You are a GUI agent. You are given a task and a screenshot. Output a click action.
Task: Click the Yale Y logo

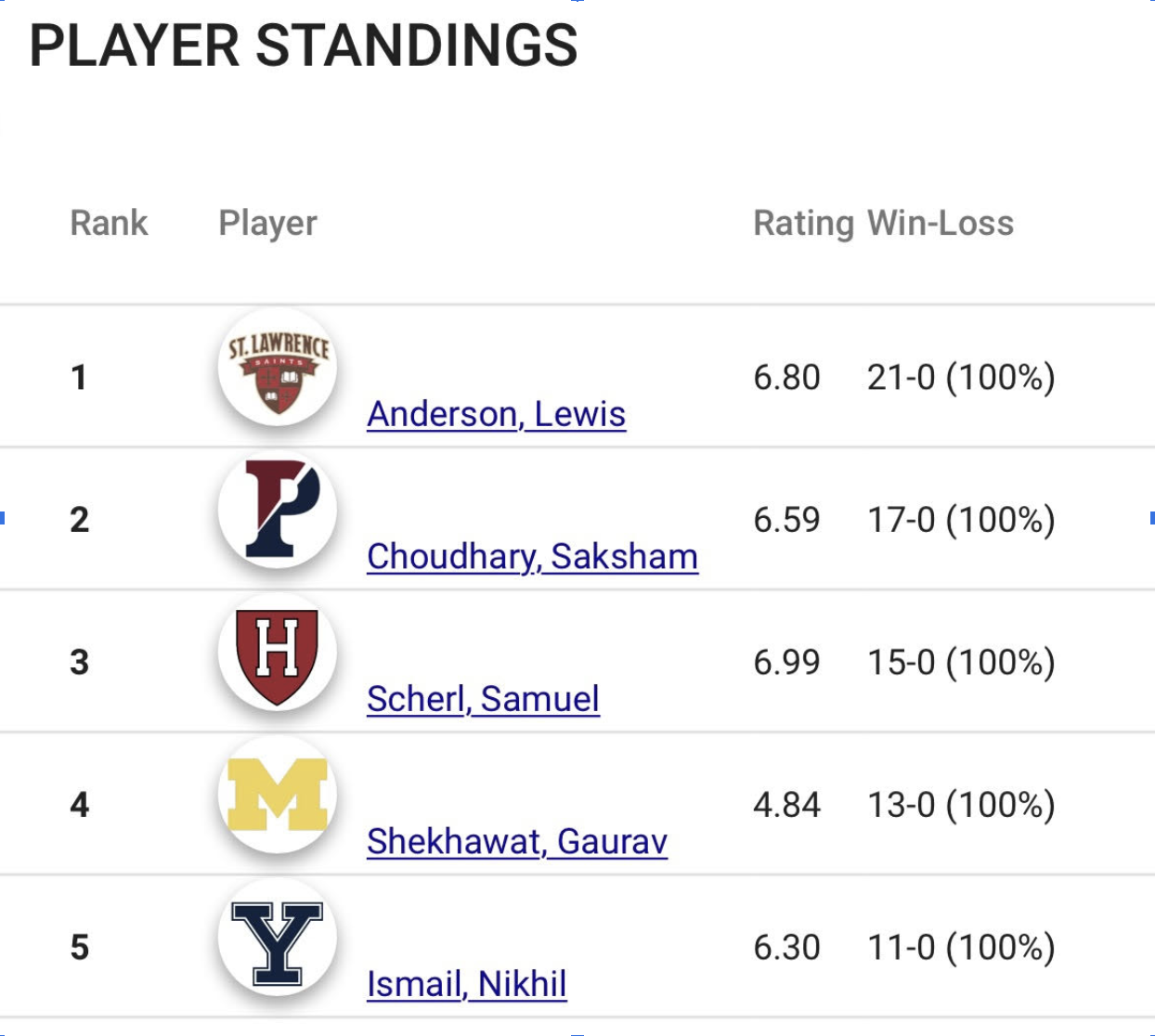278,938
